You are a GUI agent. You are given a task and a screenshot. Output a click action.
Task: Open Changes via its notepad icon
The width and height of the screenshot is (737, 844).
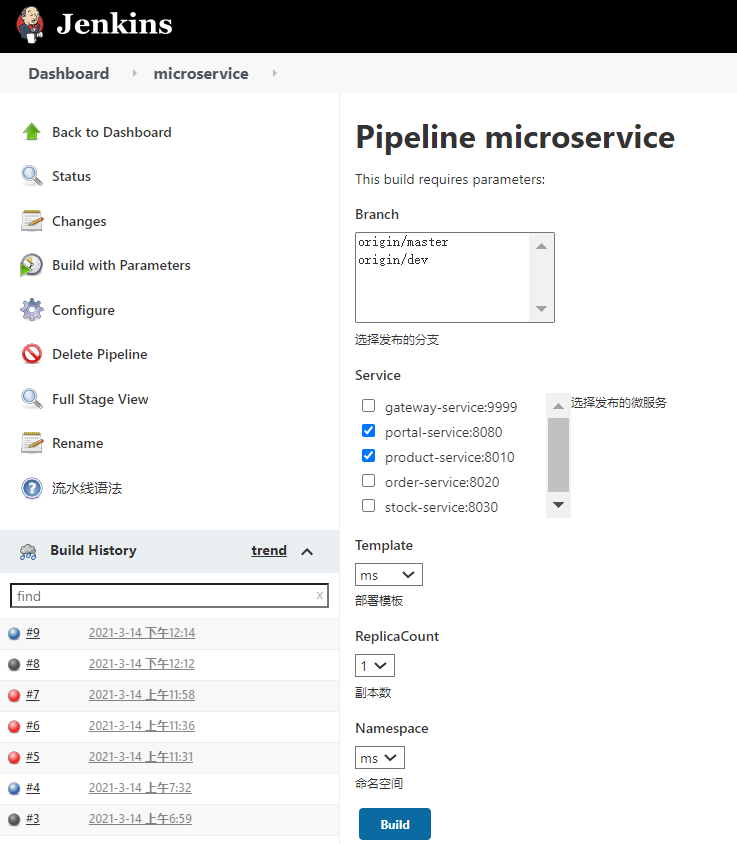[x=32, y=221]
